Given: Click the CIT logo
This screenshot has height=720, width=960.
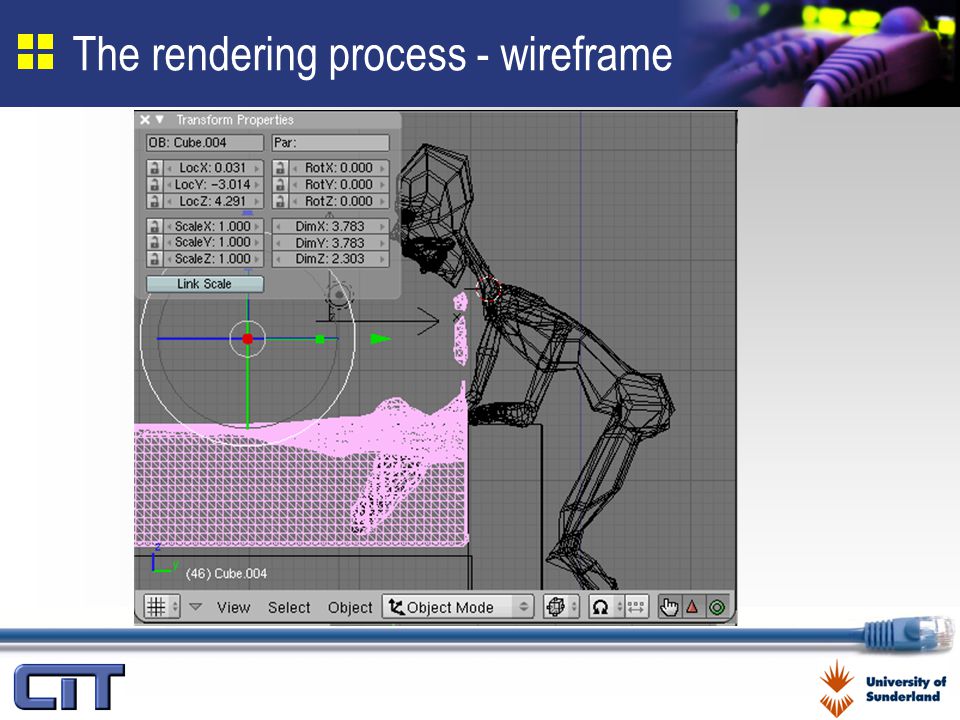Looking at the screenshot, I should pos(69,686).
